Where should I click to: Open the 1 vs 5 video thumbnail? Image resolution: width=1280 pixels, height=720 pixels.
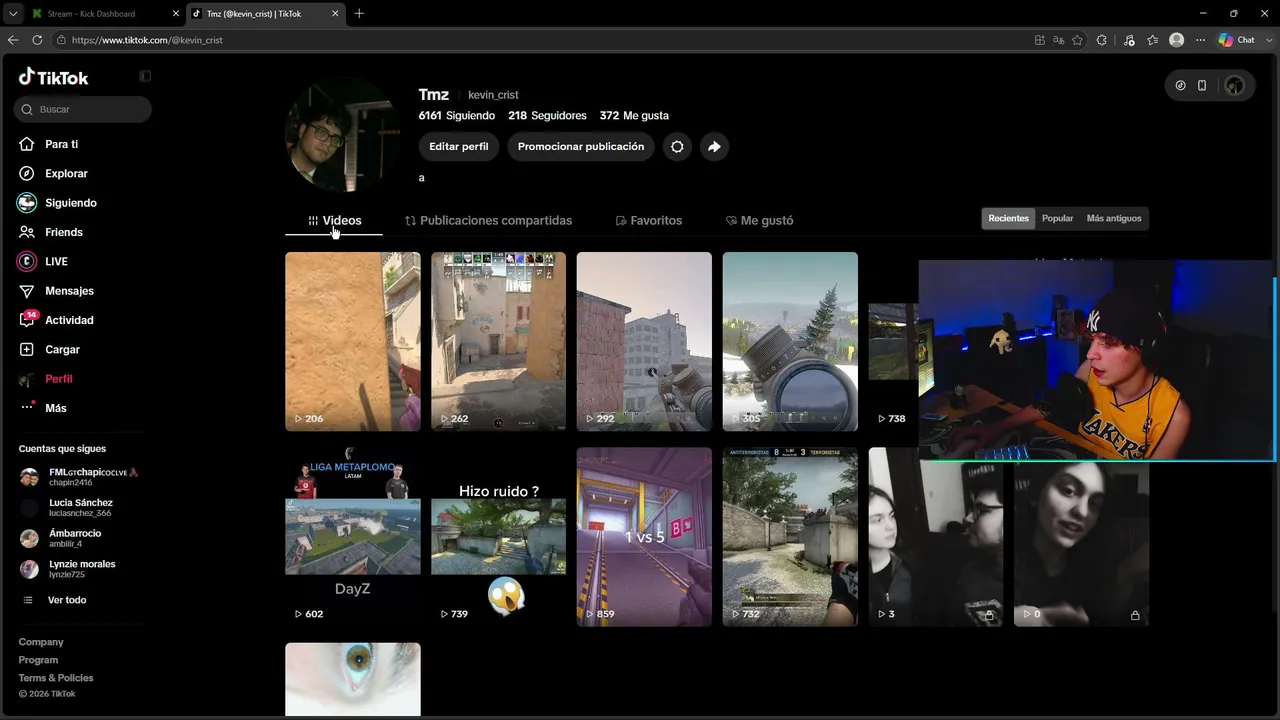coord(644,537)
